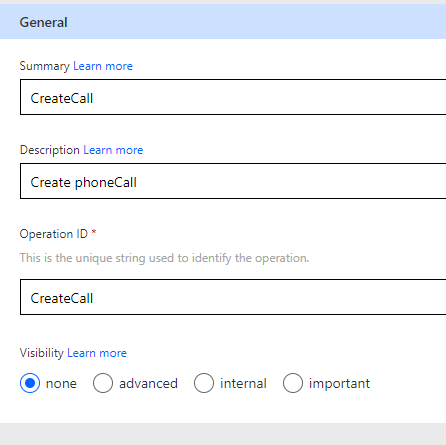
Task: Click the word 'advanced' next to its radio
Action: point(148,383)
